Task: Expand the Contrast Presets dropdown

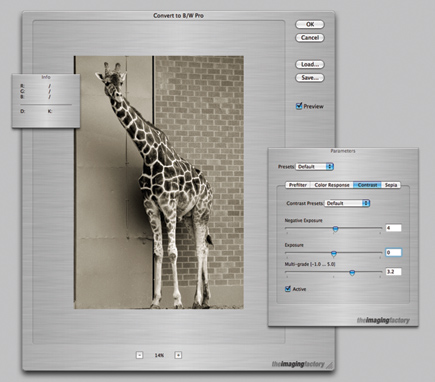Action: pyautogui.click(x=347, y=203)
